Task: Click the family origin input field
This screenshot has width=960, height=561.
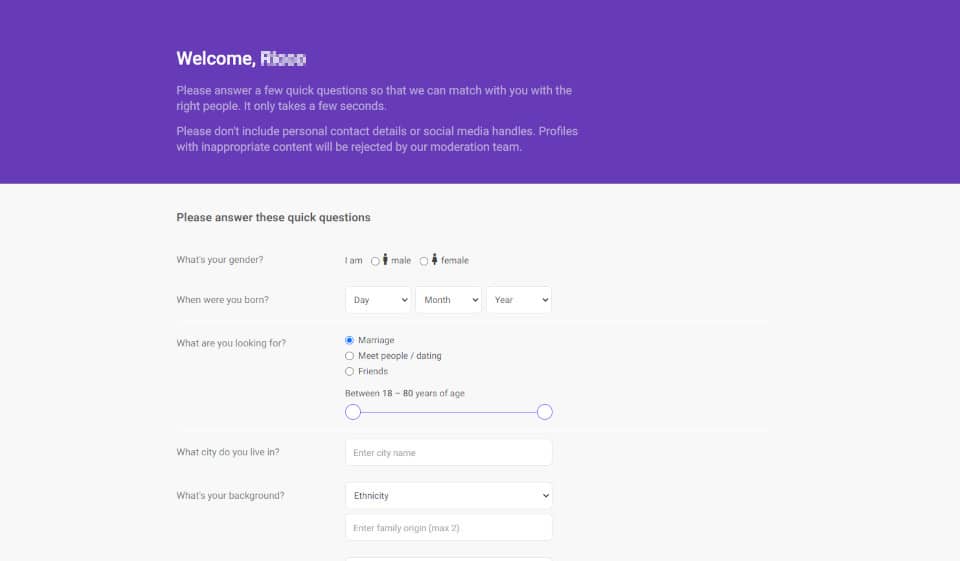Action: click(x=449, y=527)
